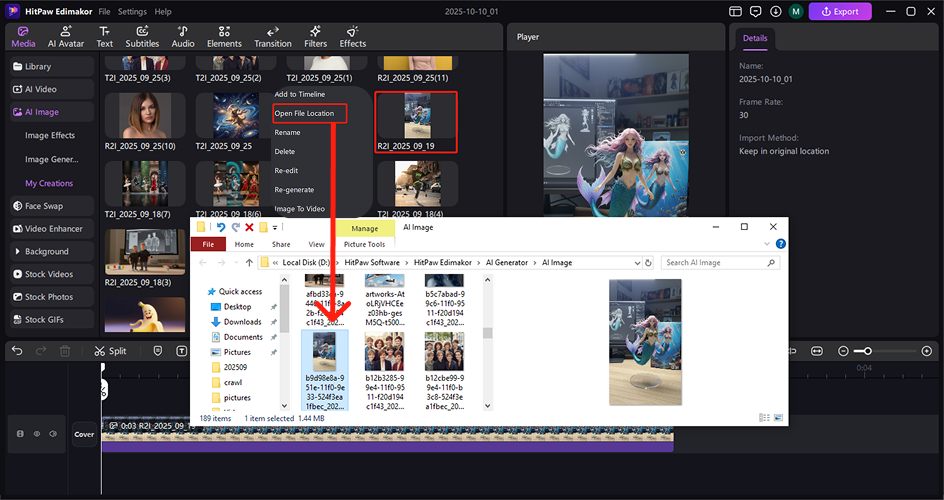Click the Cover button on timeline
The width and height of the screenshot is (944, 500).
84,434
